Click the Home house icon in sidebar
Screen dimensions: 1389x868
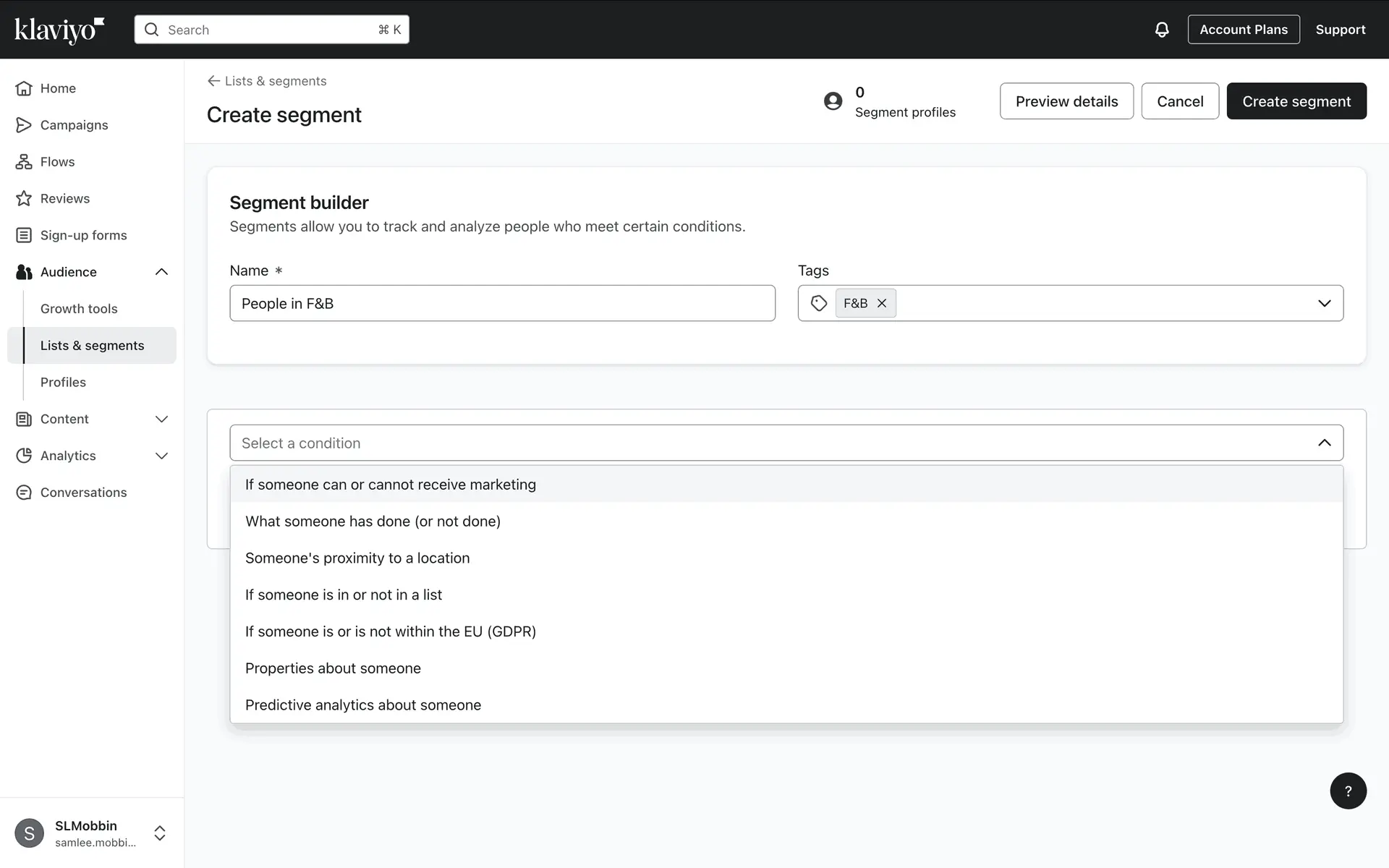pyautogui.click(x=24, y=88)
